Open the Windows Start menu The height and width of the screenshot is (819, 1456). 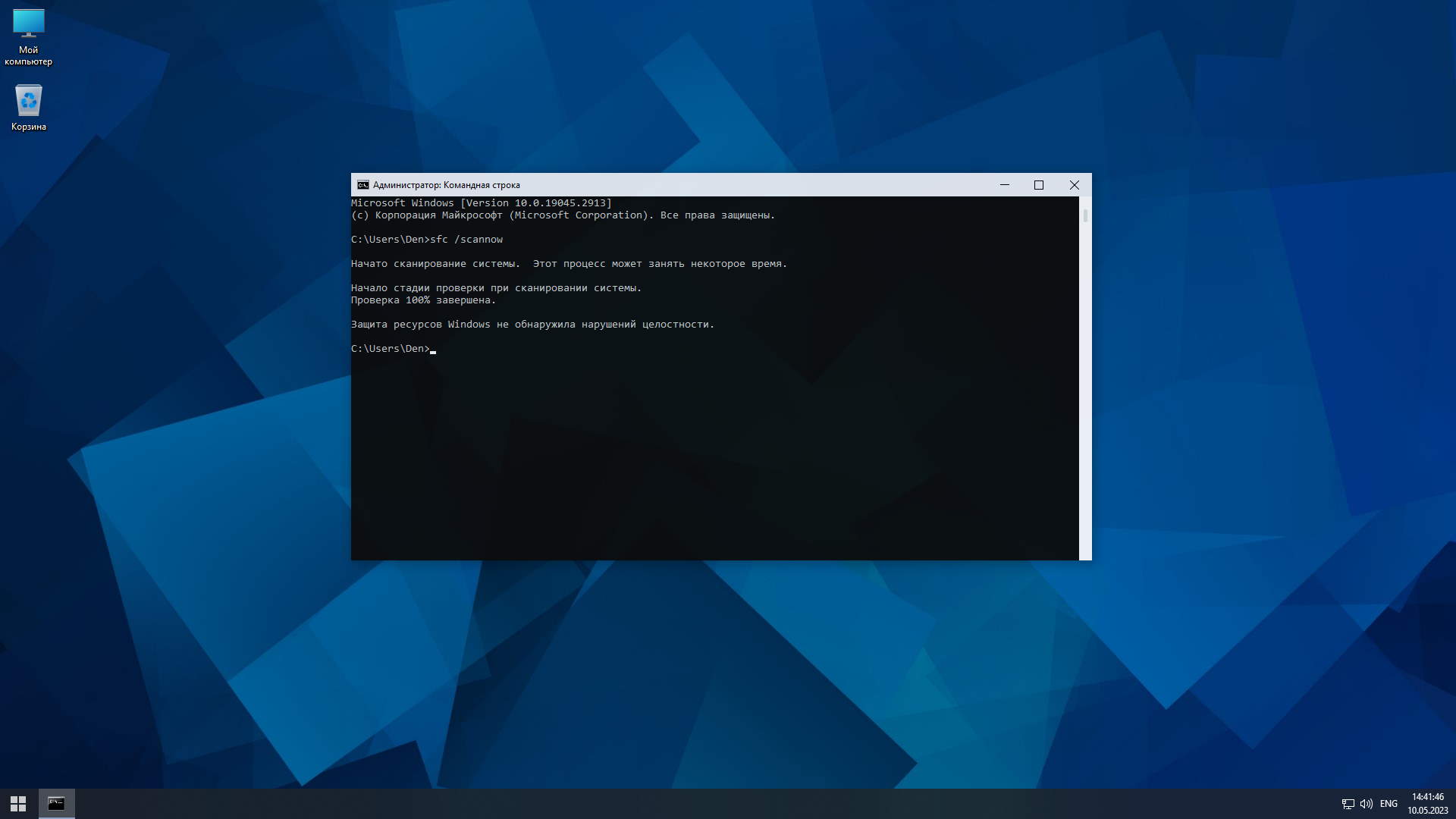tap(18, 803)
